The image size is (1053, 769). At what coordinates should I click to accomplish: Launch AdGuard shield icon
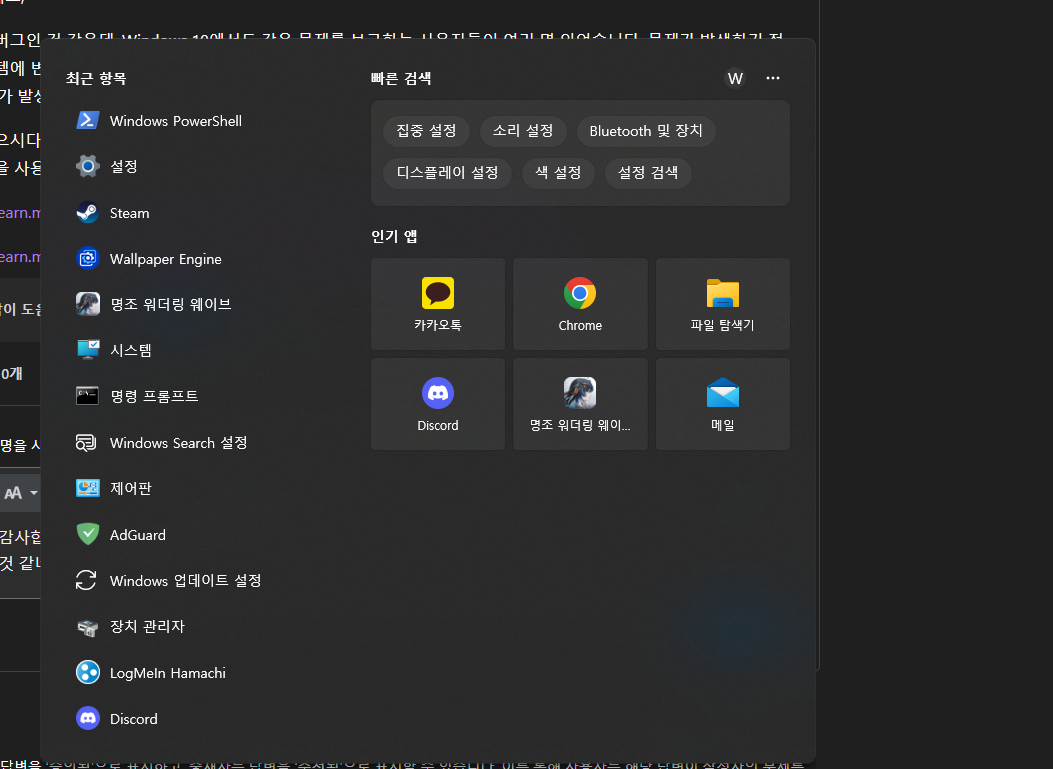click(88, 535)
